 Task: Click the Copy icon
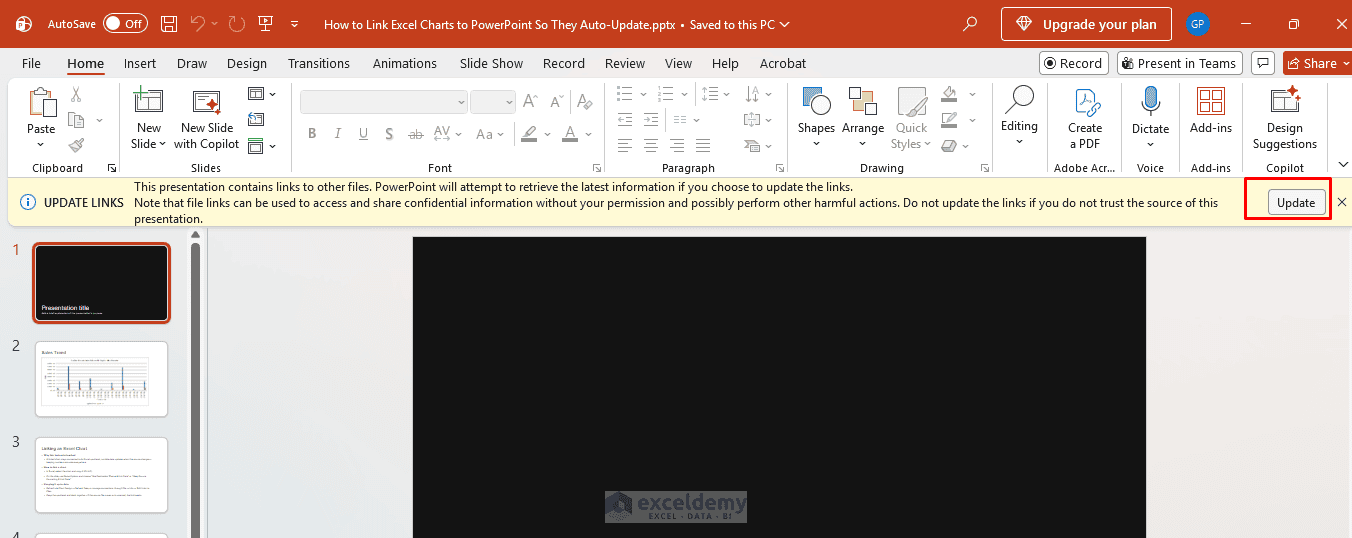tap(76, 120)
